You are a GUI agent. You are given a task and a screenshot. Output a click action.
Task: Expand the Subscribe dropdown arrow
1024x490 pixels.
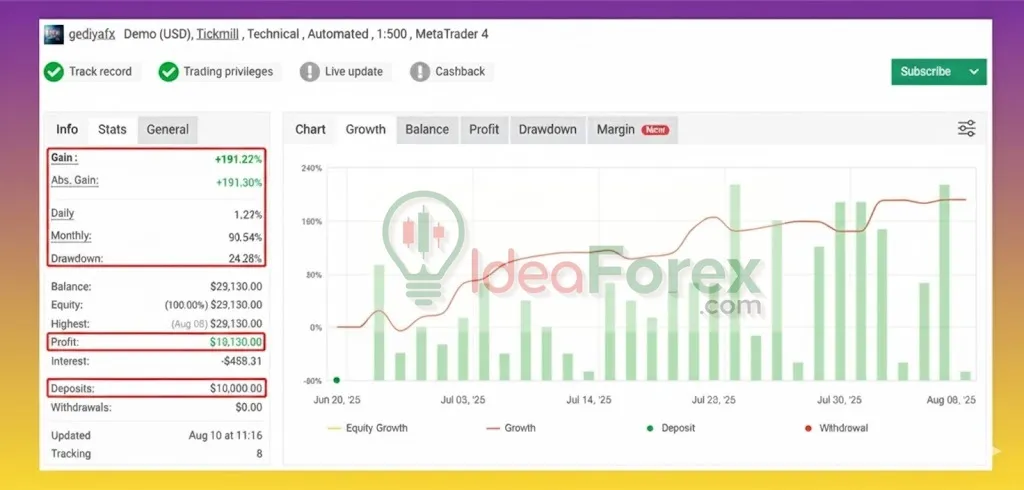(x=974, y=72)
